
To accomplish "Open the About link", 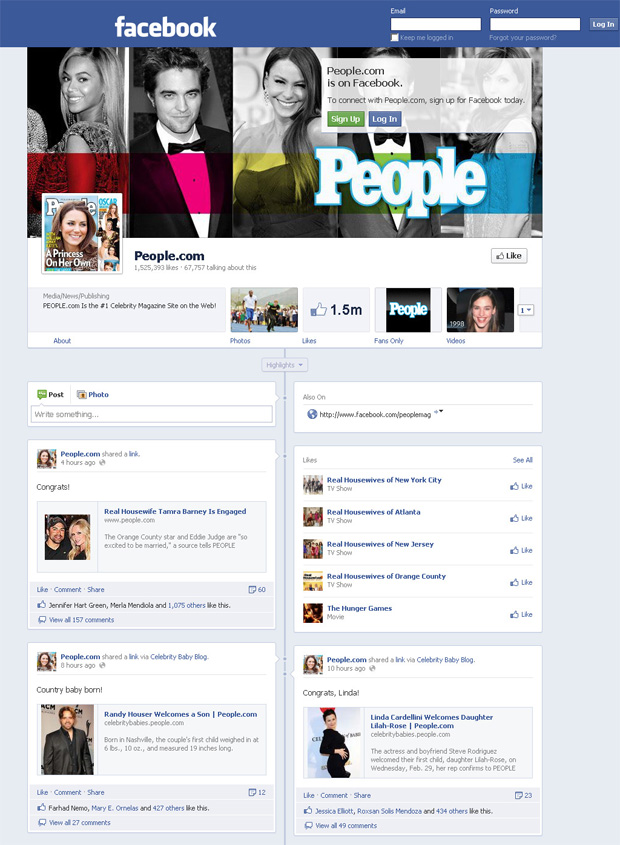I will point(62,341).
